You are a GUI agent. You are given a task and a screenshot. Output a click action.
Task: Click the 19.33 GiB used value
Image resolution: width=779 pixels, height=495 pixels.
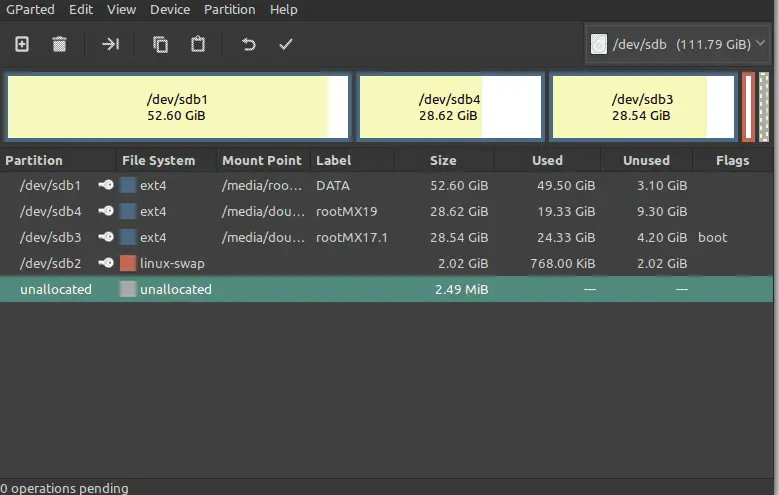pyautogui.click(x=566, y=211)
